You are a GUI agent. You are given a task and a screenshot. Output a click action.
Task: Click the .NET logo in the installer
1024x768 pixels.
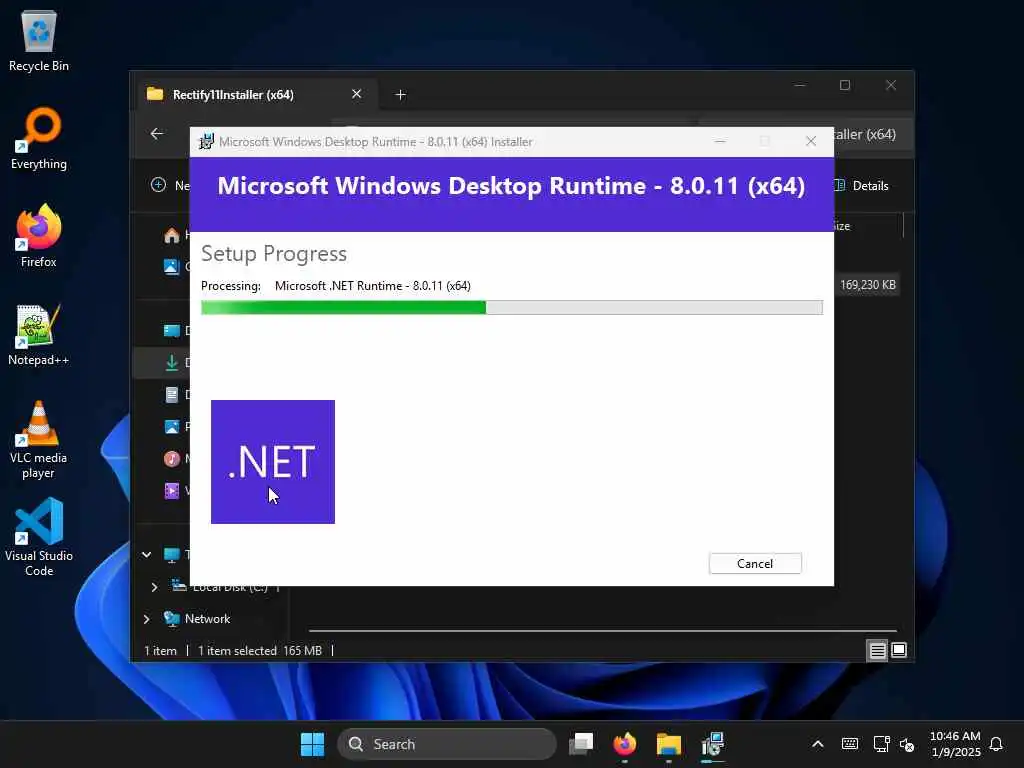(273, 462)
